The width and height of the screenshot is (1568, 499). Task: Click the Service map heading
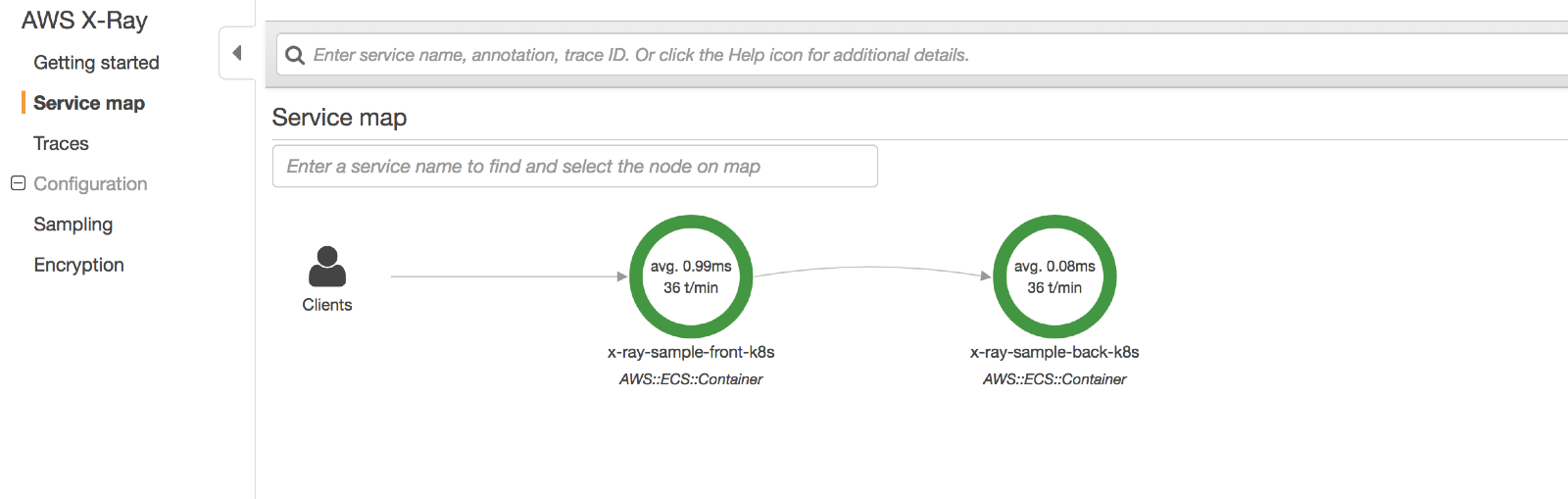pyautogui.click(x=339, y=118)
